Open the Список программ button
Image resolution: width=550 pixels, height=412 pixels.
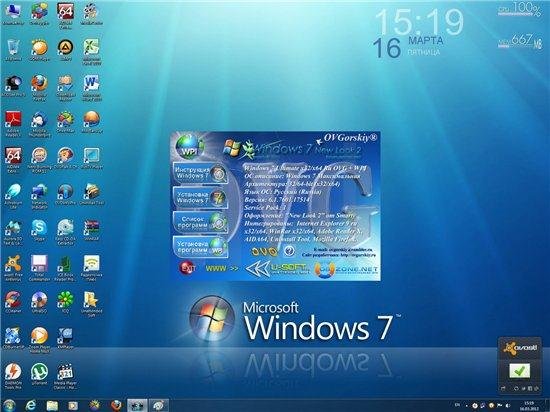click(200, 222)
